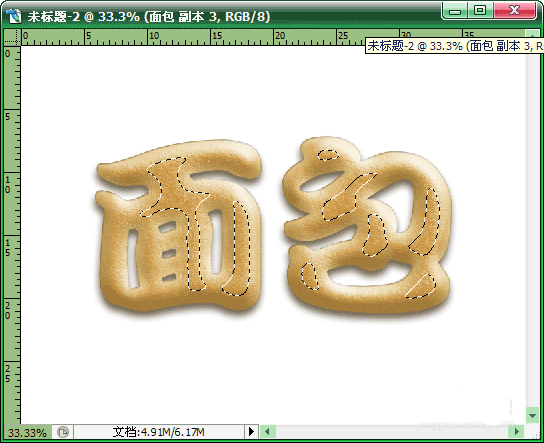Click the vertical ruler at mark 5

coord(8,117)
